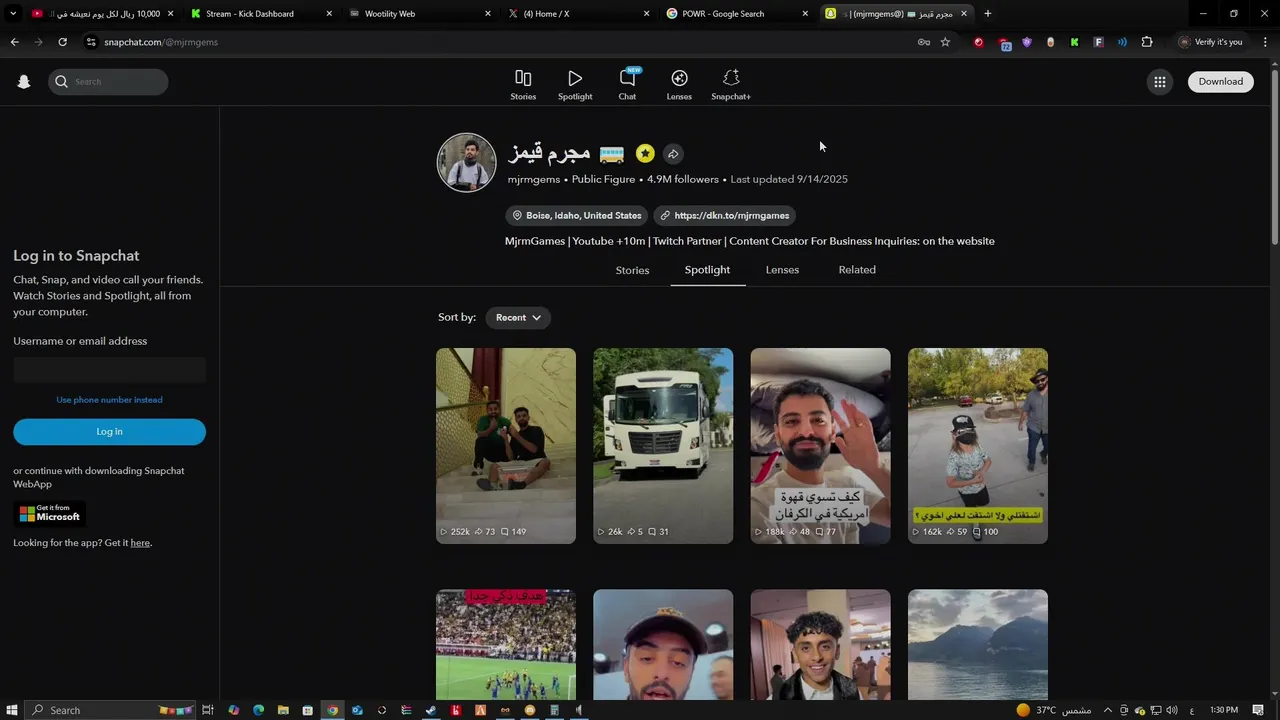
Task: Open the dkn.to/mjrmgames link
Action: [725, 215]
